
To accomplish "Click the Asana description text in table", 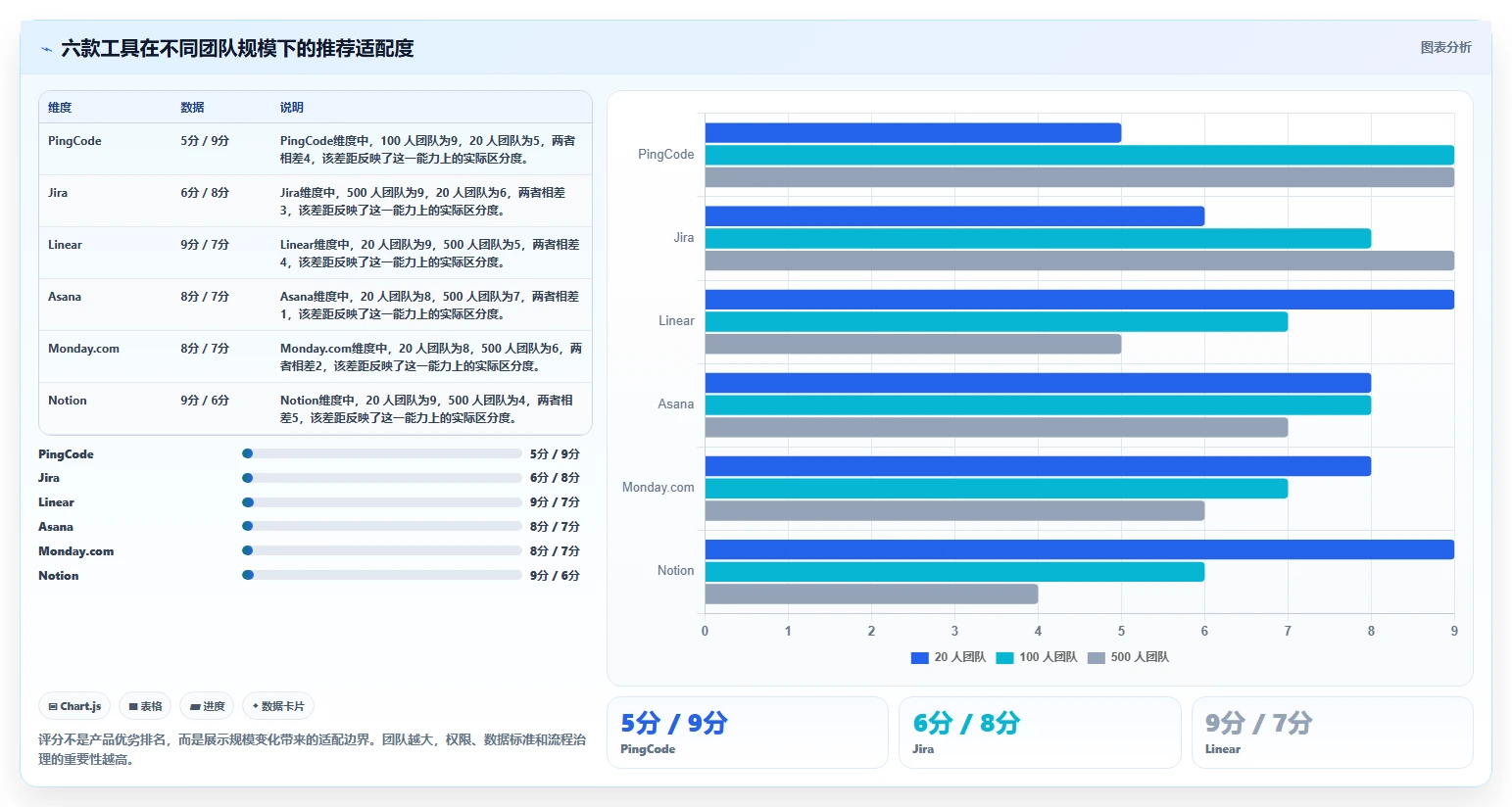I will (x=429, y=306).
